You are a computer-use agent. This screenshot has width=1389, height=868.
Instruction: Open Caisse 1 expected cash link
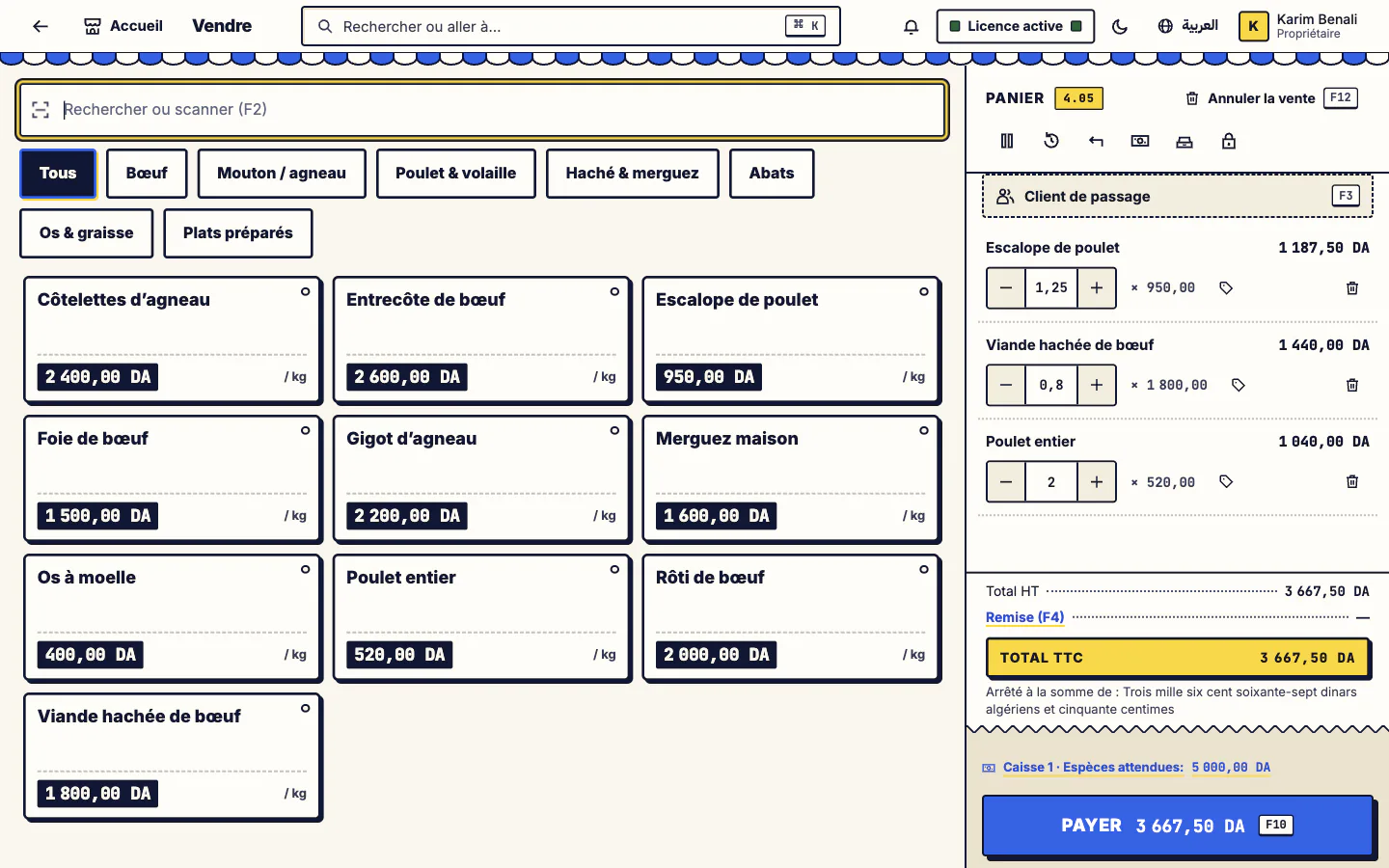click(1127, 768)
